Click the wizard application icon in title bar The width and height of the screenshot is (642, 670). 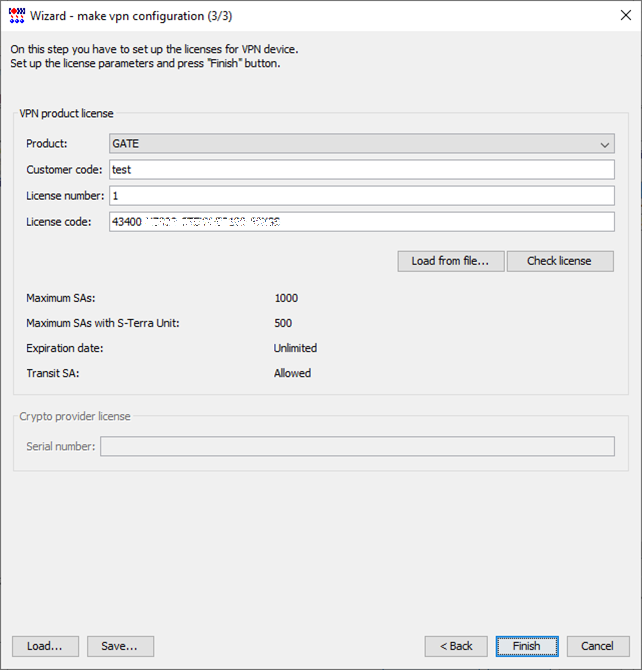point(16,16)
